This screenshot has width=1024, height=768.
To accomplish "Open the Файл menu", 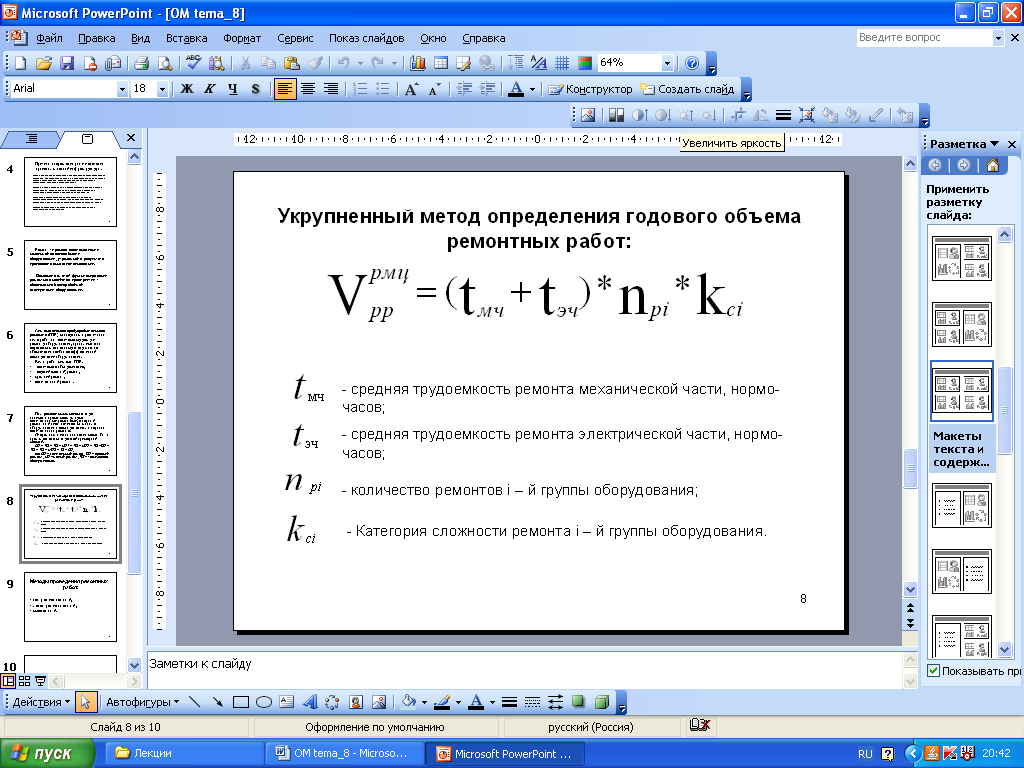I will coord(49,38).
